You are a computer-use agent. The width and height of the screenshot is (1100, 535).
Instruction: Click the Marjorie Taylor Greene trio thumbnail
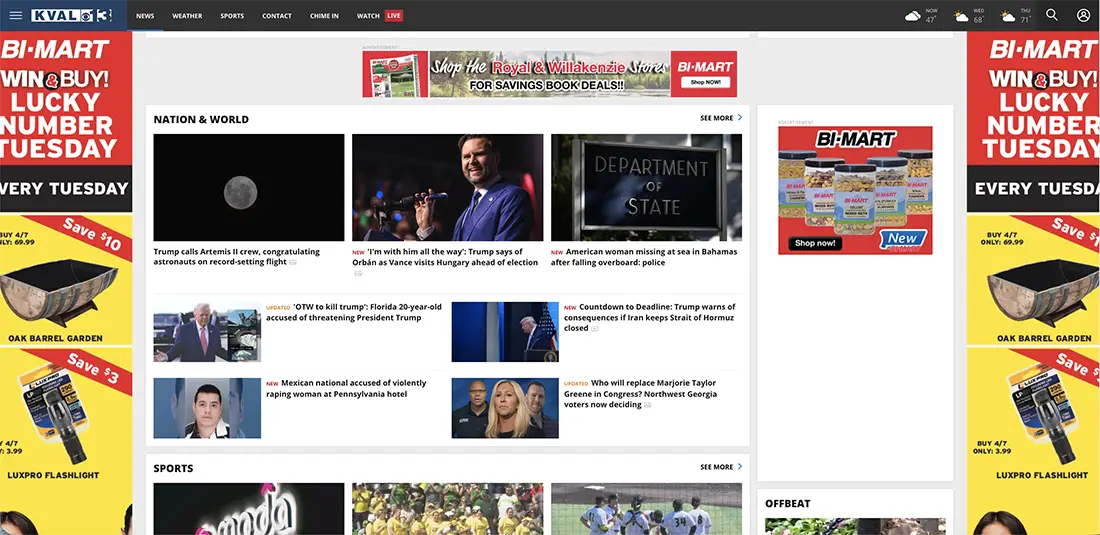tap(505, 408)
